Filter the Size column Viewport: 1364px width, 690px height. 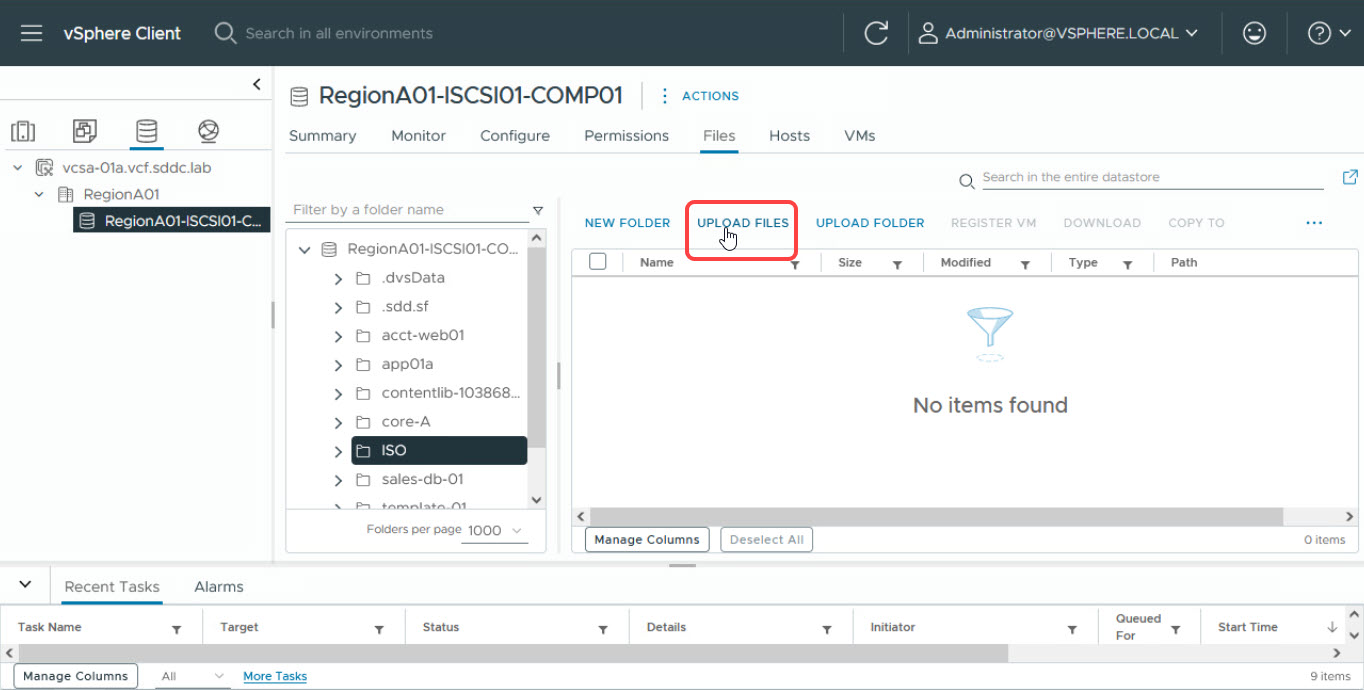click(897, 264)
